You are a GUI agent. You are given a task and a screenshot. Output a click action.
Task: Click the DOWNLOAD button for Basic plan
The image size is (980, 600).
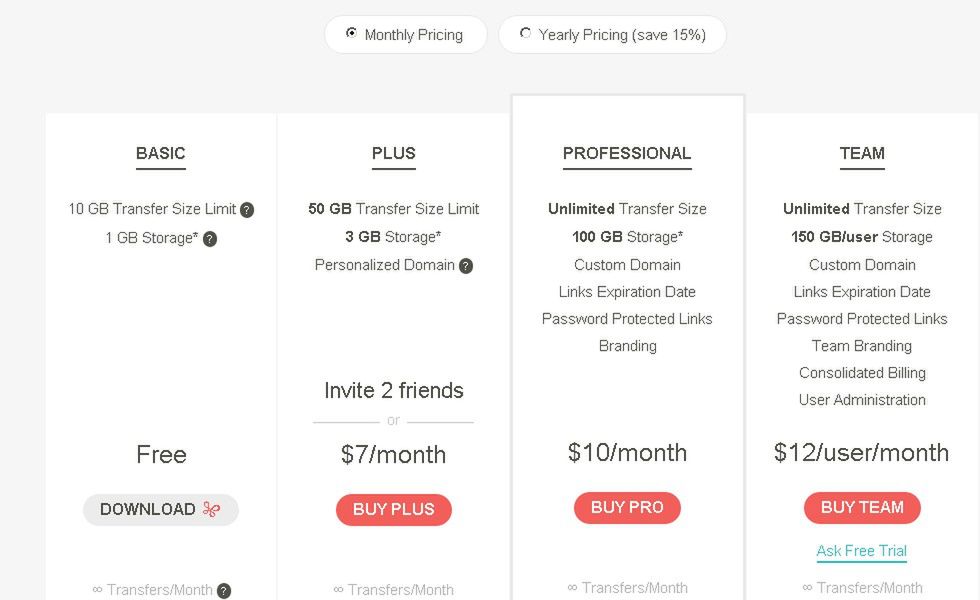click(161, 509)
